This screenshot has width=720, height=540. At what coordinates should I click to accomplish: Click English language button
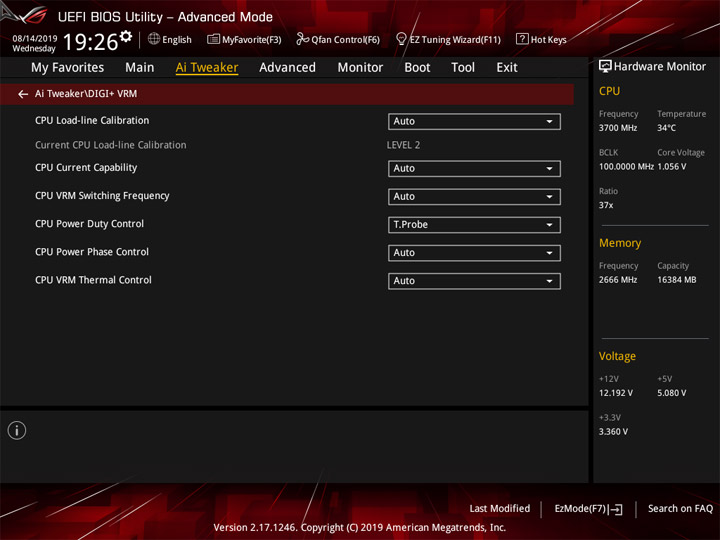pos(170,39)
